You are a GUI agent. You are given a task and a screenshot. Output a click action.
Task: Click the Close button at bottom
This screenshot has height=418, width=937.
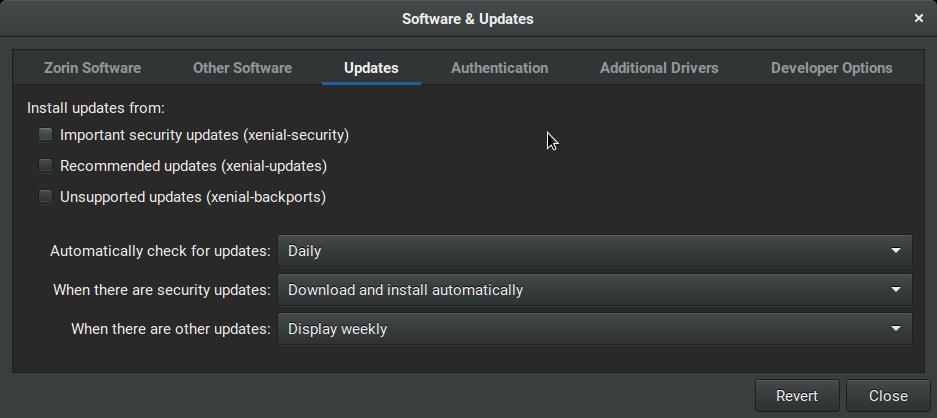(x=887, y=396)
